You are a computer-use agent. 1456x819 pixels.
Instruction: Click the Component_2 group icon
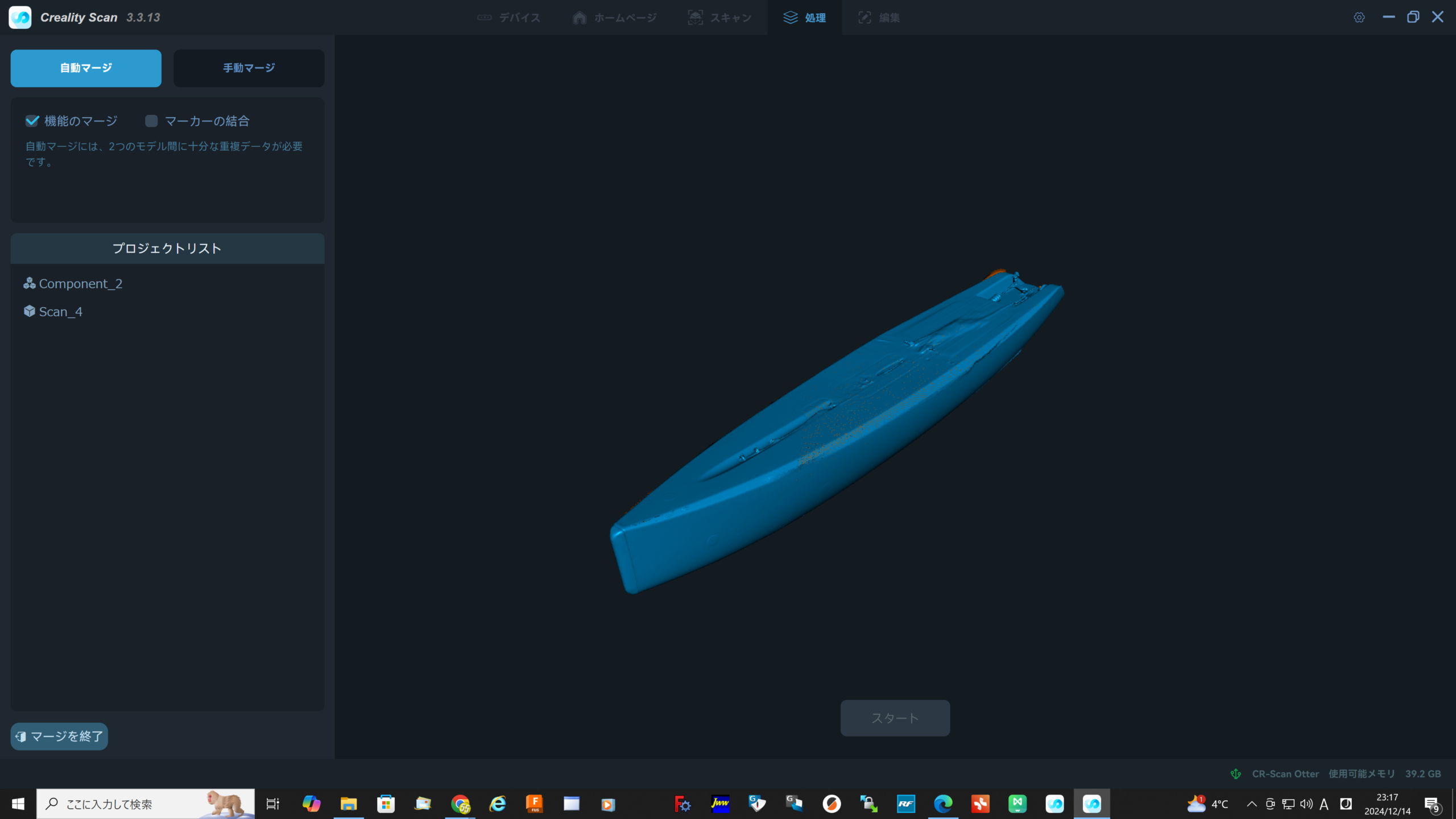click(29, 283)
